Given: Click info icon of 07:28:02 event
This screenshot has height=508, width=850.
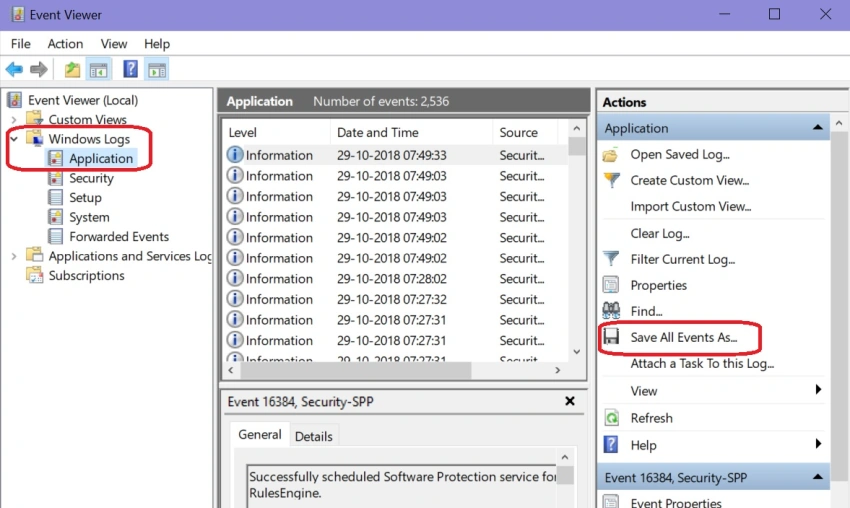Looking at the screenshot, I should pyautogui.click(x=234, y=278).
